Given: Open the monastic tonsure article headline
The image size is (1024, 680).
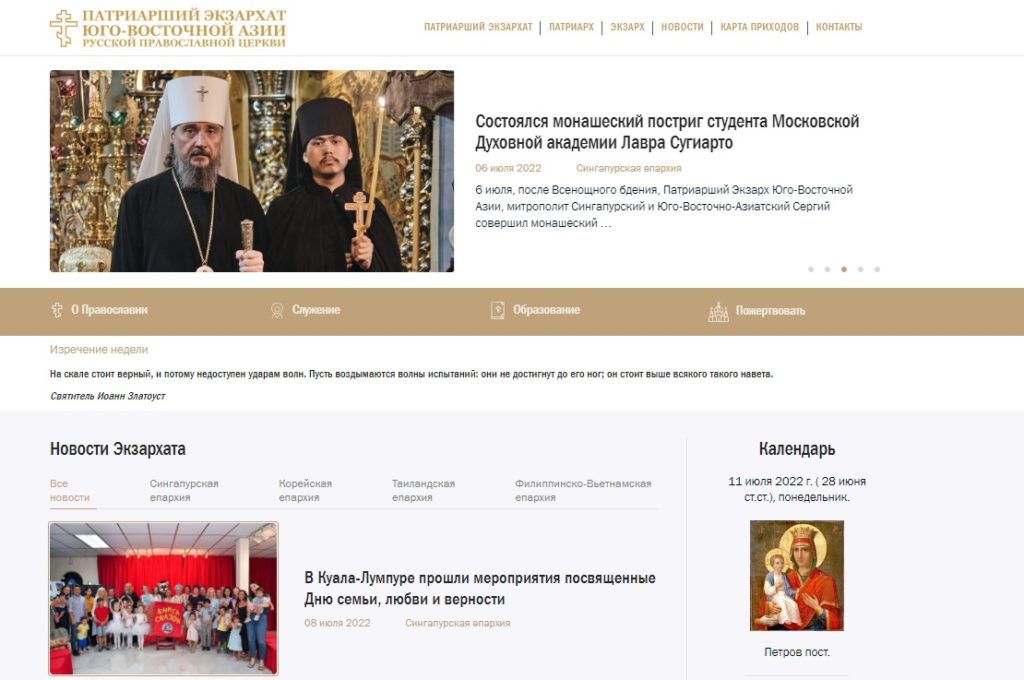Looking at the screenshot, I should coord(667,131).
